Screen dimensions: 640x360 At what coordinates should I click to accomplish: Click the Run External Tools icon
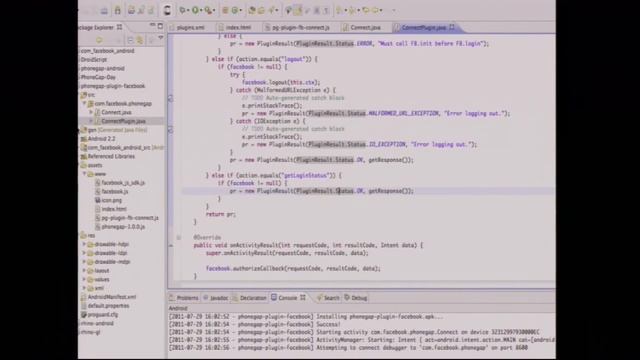coord(208,10)
